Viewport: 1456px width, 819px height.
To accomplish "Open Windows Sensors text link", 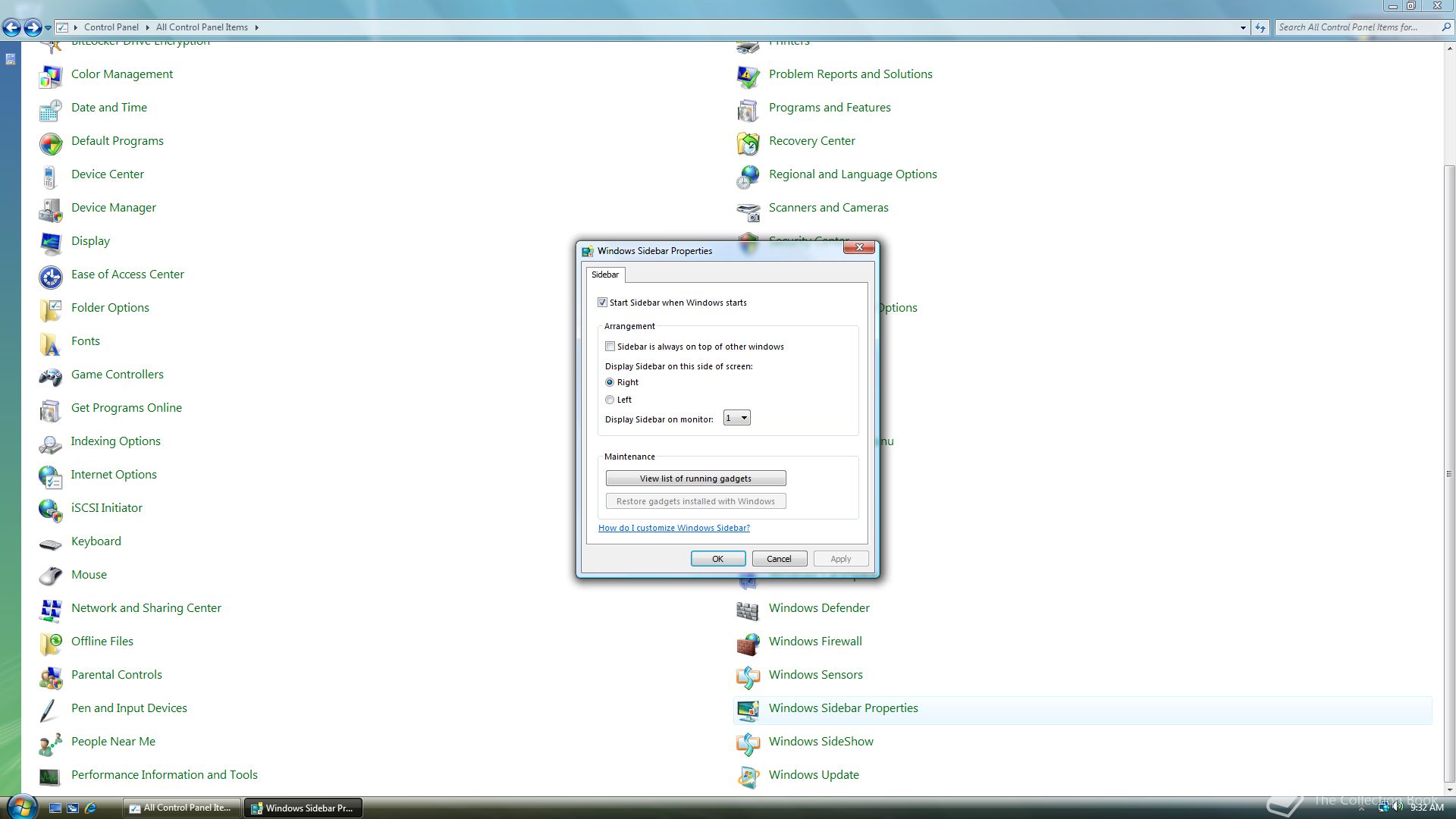I will pyautogui.click(x=815, y=675).
